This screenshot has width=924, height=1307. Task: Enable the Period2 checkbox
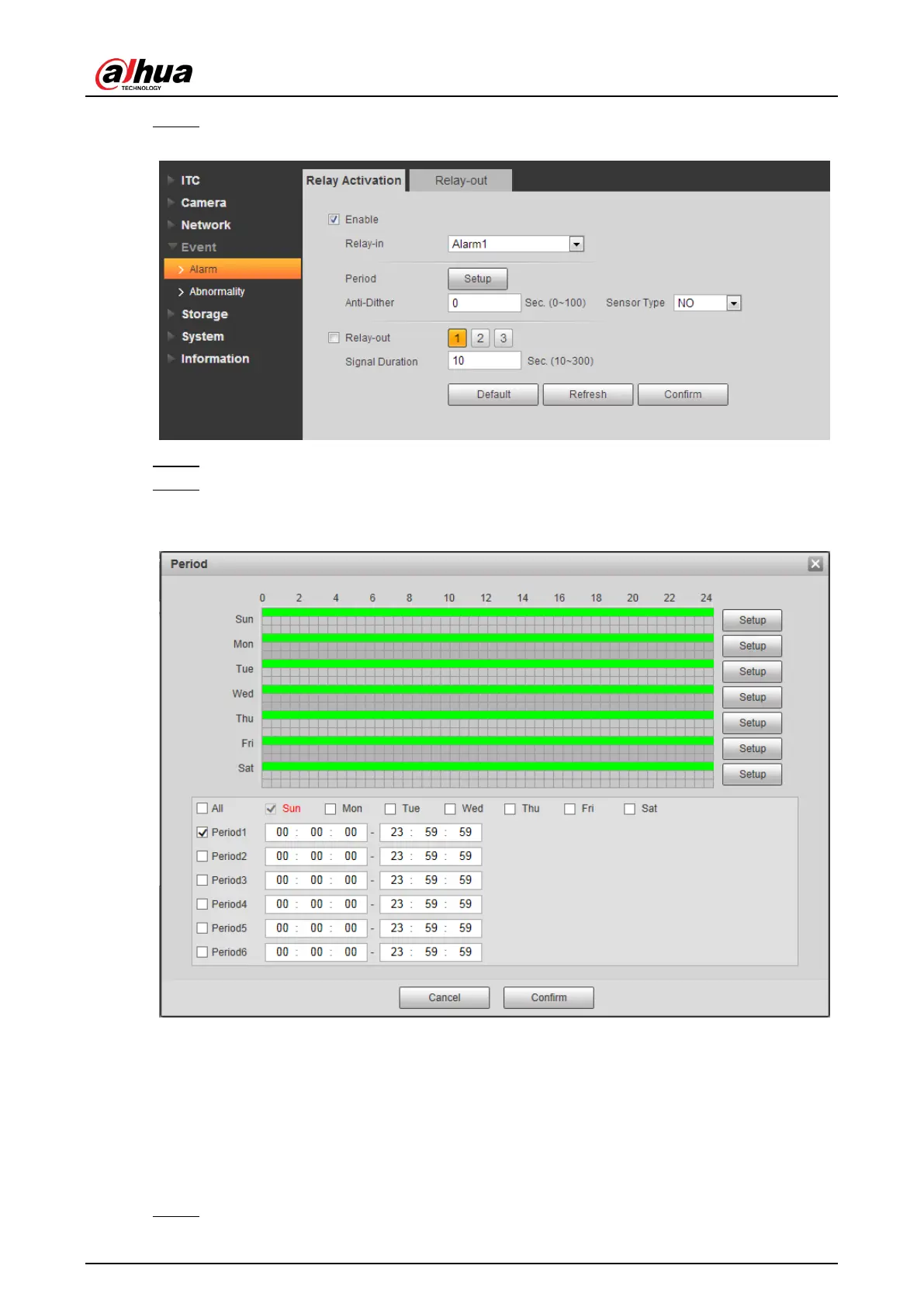(x=202, y=856)
